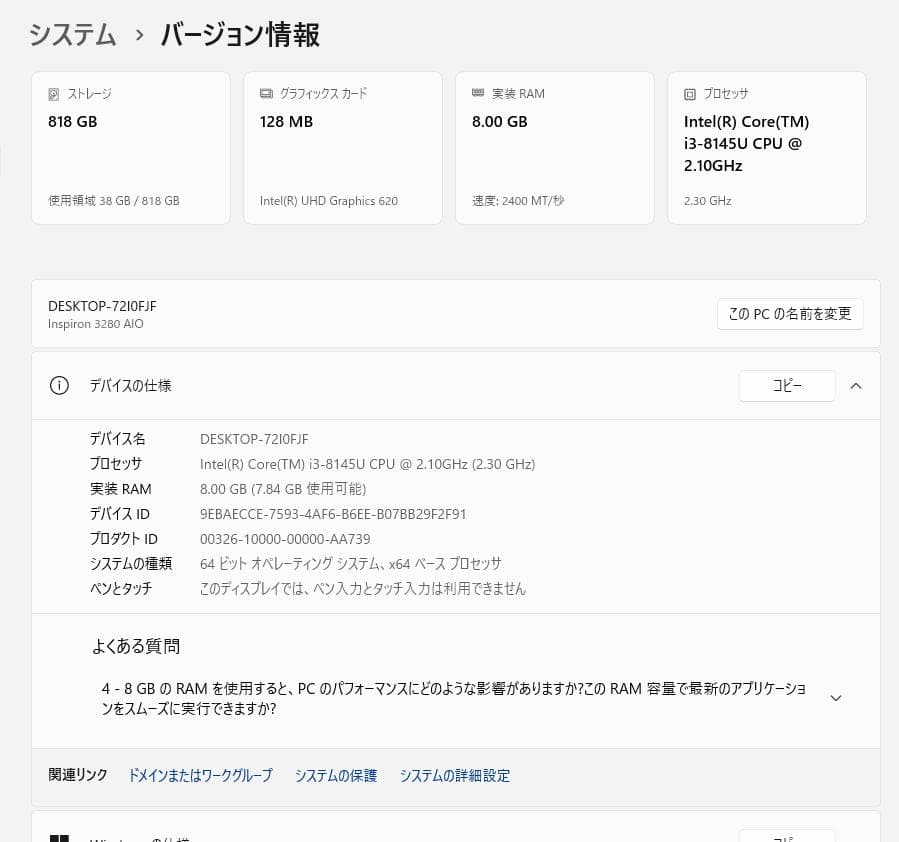Open システムの詳細設定 link
Screen dimensions: 899x842
point(454,775)
